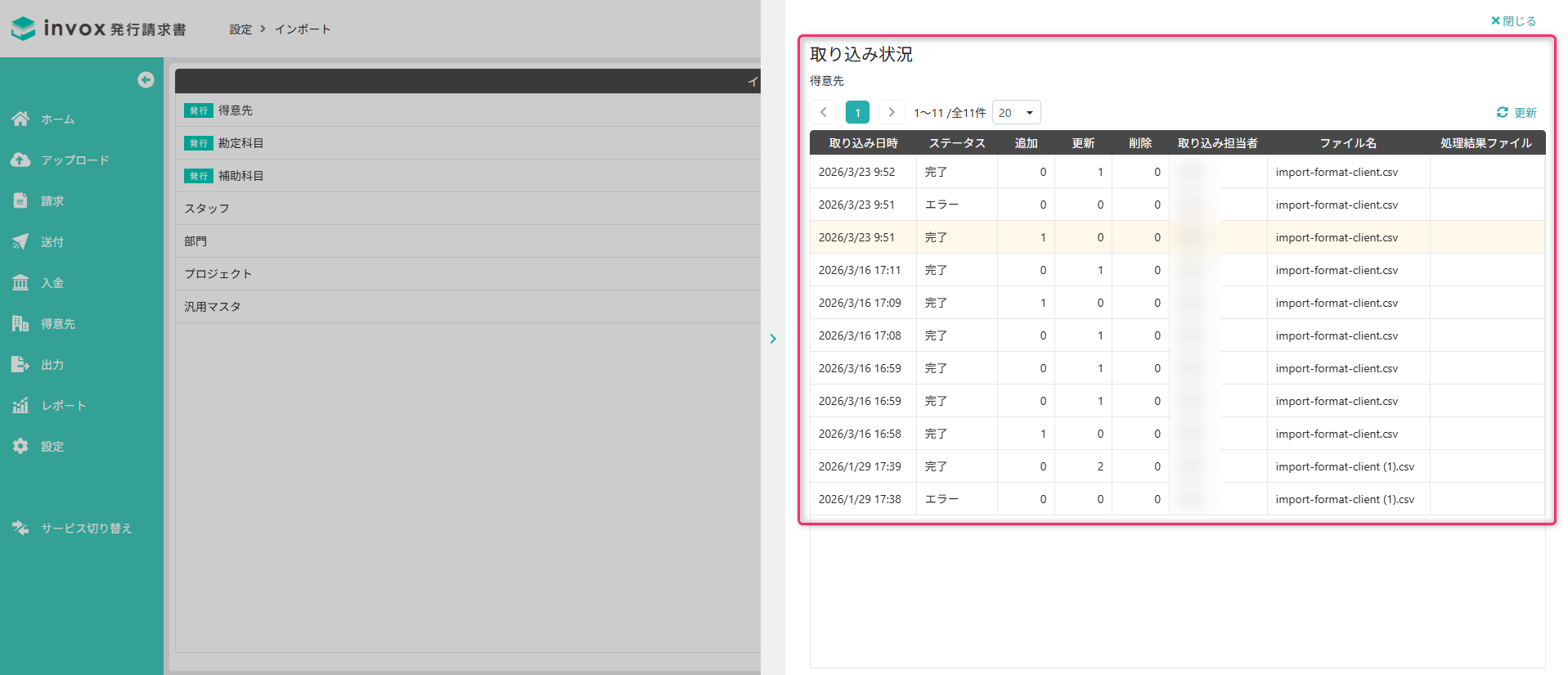Viewport: 1568px width, 675px height.
Task: Open the 得意先 building icon in sidebar
Action: tap(20, 323)
